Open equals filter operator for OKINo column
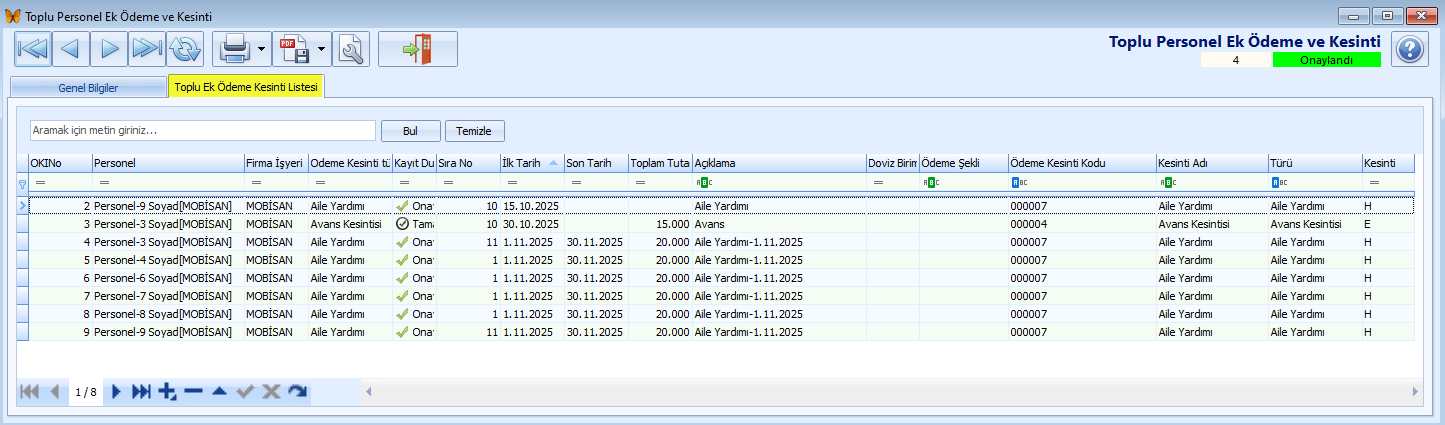Image resolution: width=1445 pixels, height=425 pixels. (41, 183)
